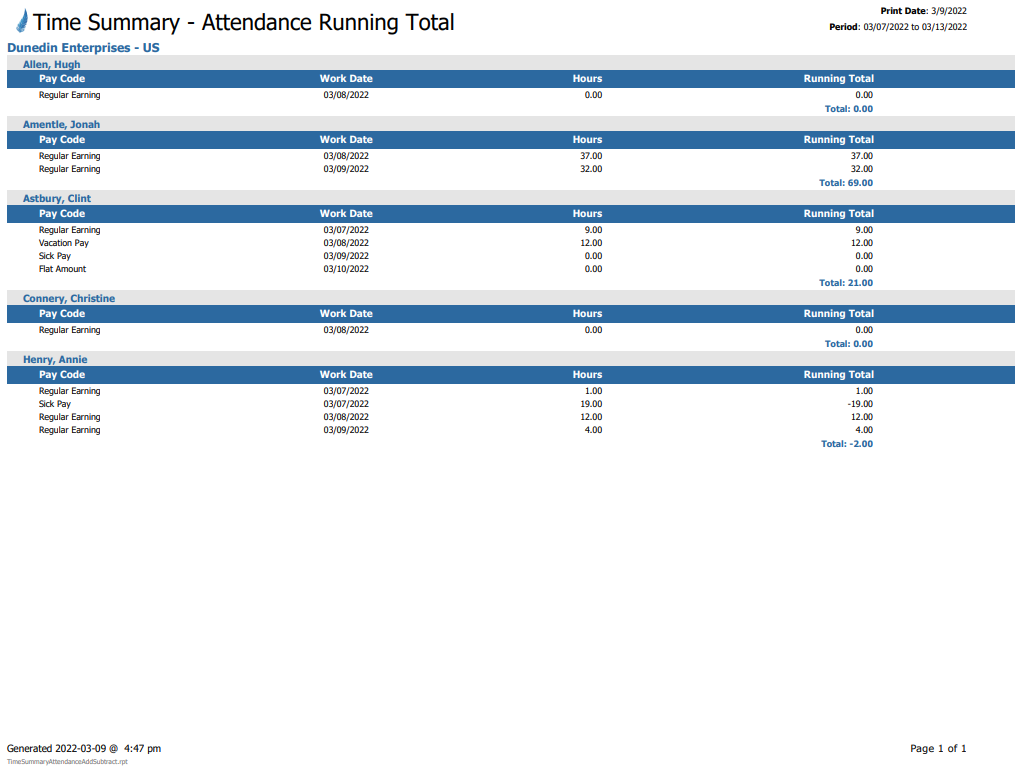Screen dimensions: 1022x778
Task: Click Work Date header under Amentle, Jonah
Action: 346,140
